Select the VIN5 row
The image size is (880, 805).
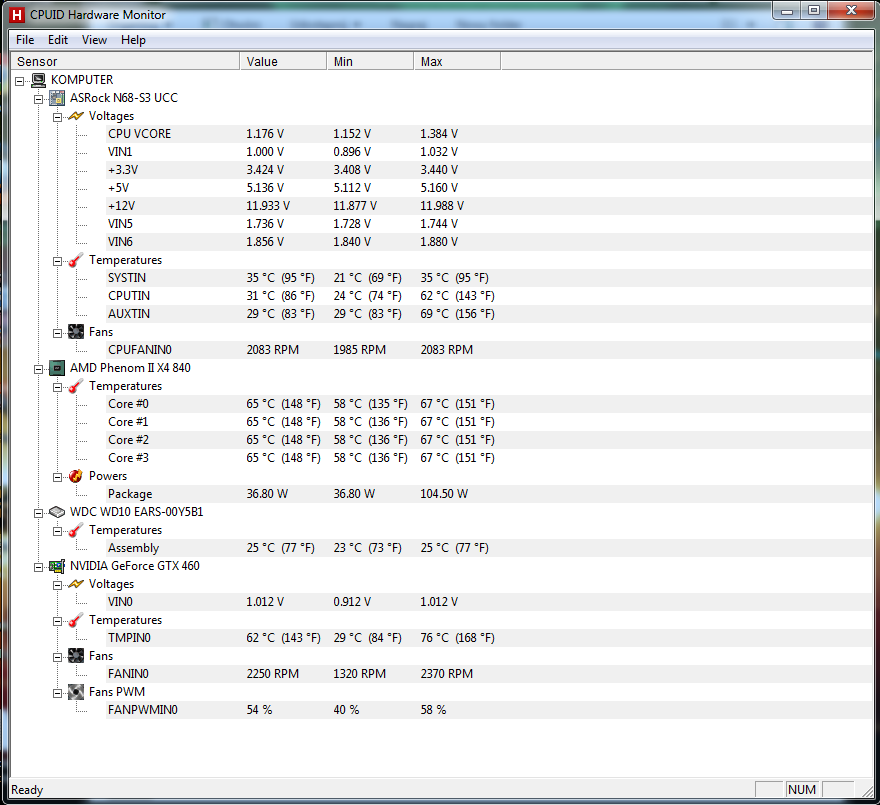(x=489, y=224)
